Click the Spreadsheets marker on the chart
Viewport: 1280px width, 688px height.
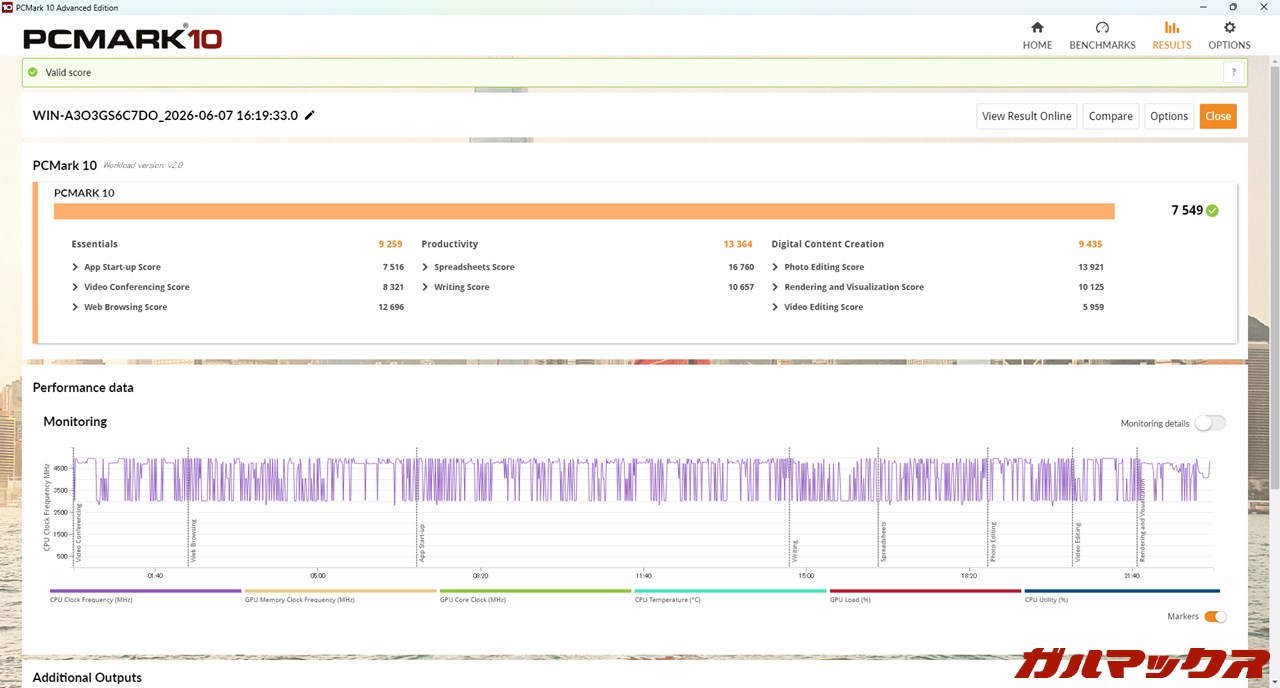(884, 541)
